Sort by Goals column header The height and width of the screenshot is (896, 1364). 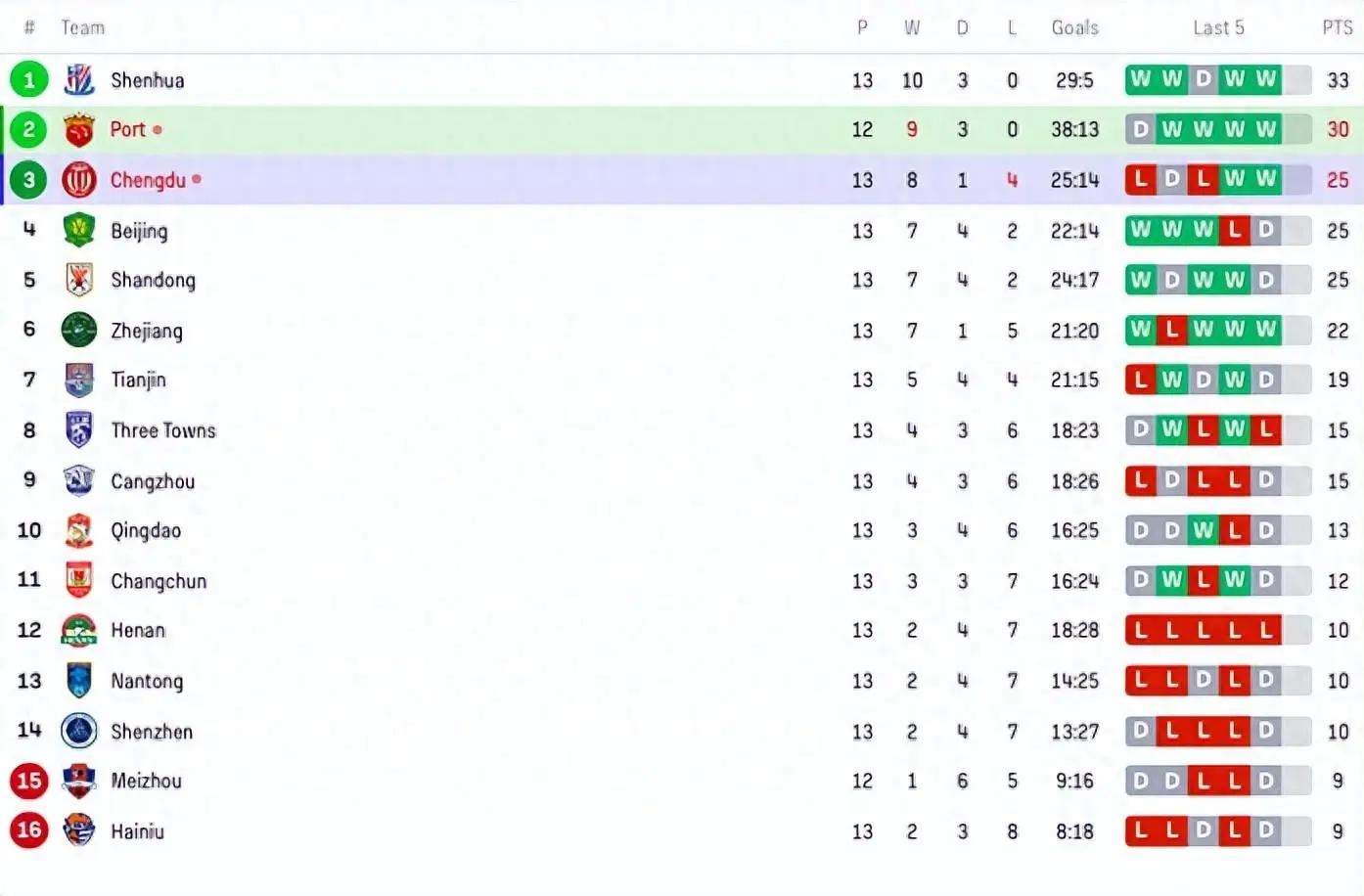tap(1074, 27)
